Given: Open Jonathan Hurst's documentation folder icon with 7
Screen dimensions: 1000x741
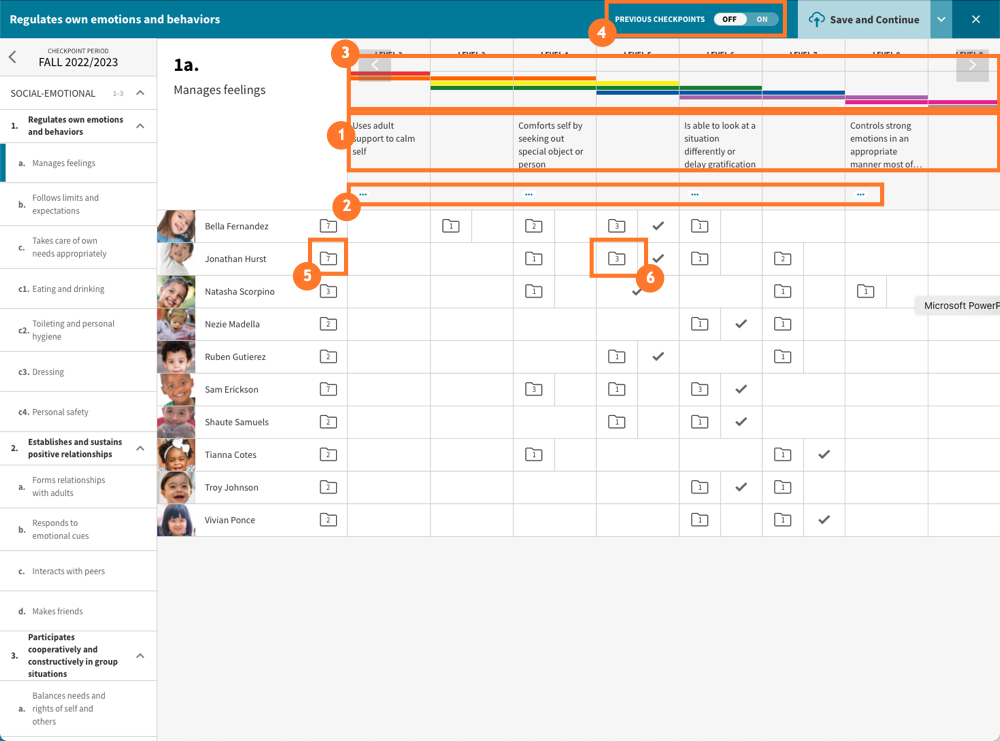Looking at the screenshot, I should (x=328, y=259).
